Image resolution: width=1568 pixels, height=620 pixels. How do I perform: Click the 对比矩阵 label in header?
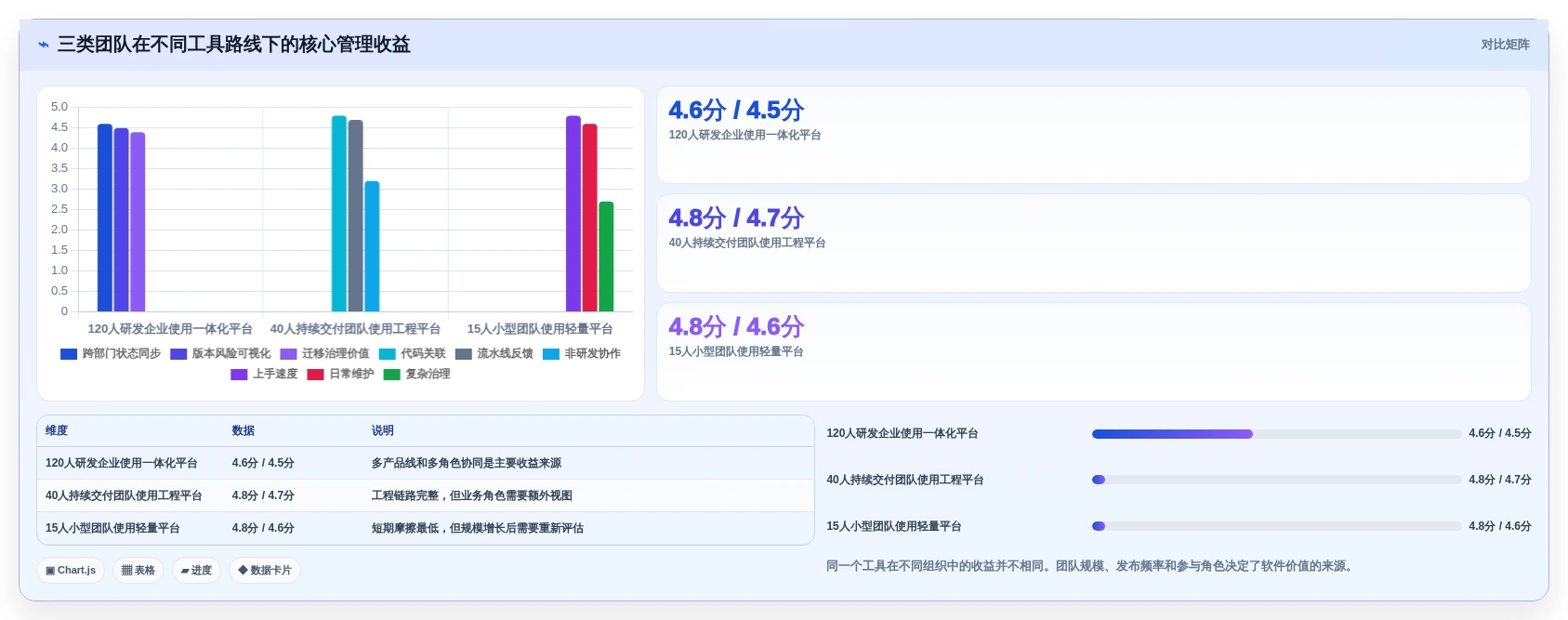pyautogui.click(x=1505, y=45)
